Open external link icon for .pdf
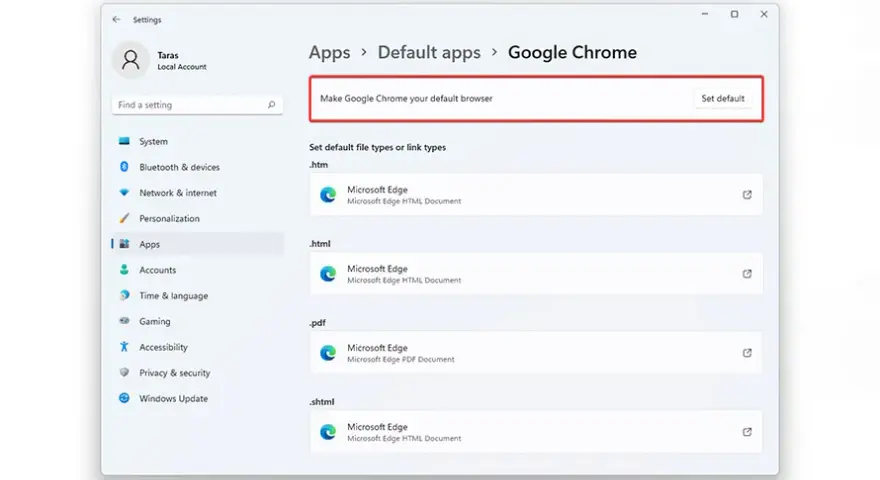Viewport: 880px width, 480px height. click(747, 353)
